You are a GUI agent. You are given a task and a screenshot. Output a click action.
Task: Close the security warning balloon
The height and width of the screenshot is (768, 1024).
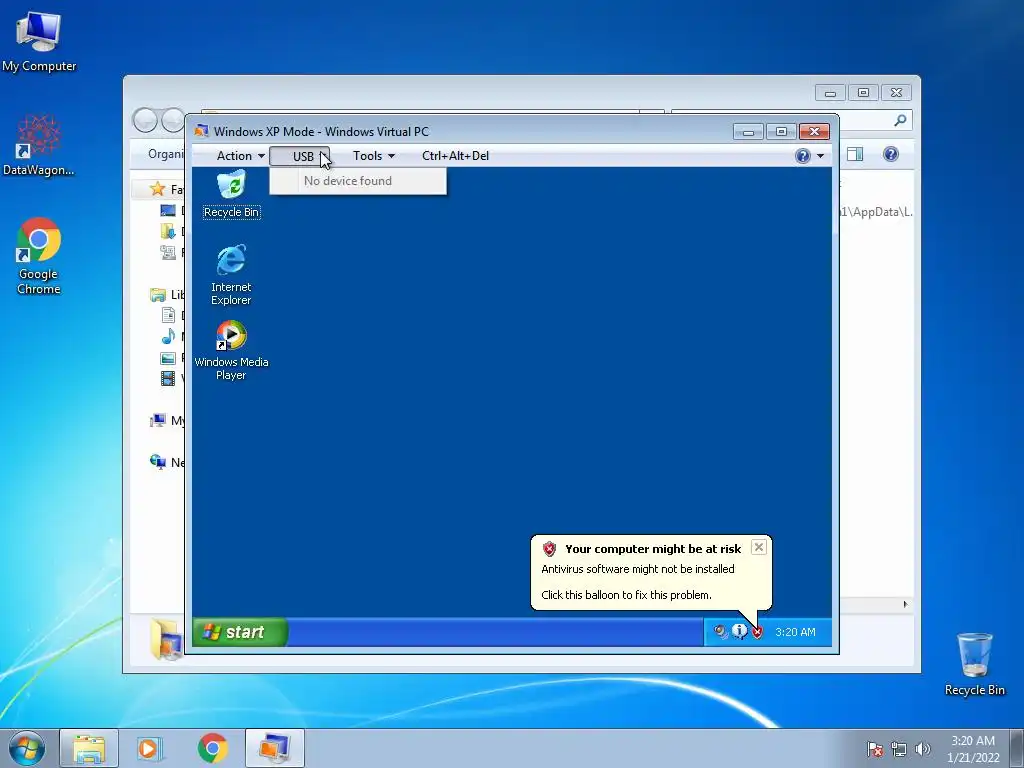click(758, 547)
